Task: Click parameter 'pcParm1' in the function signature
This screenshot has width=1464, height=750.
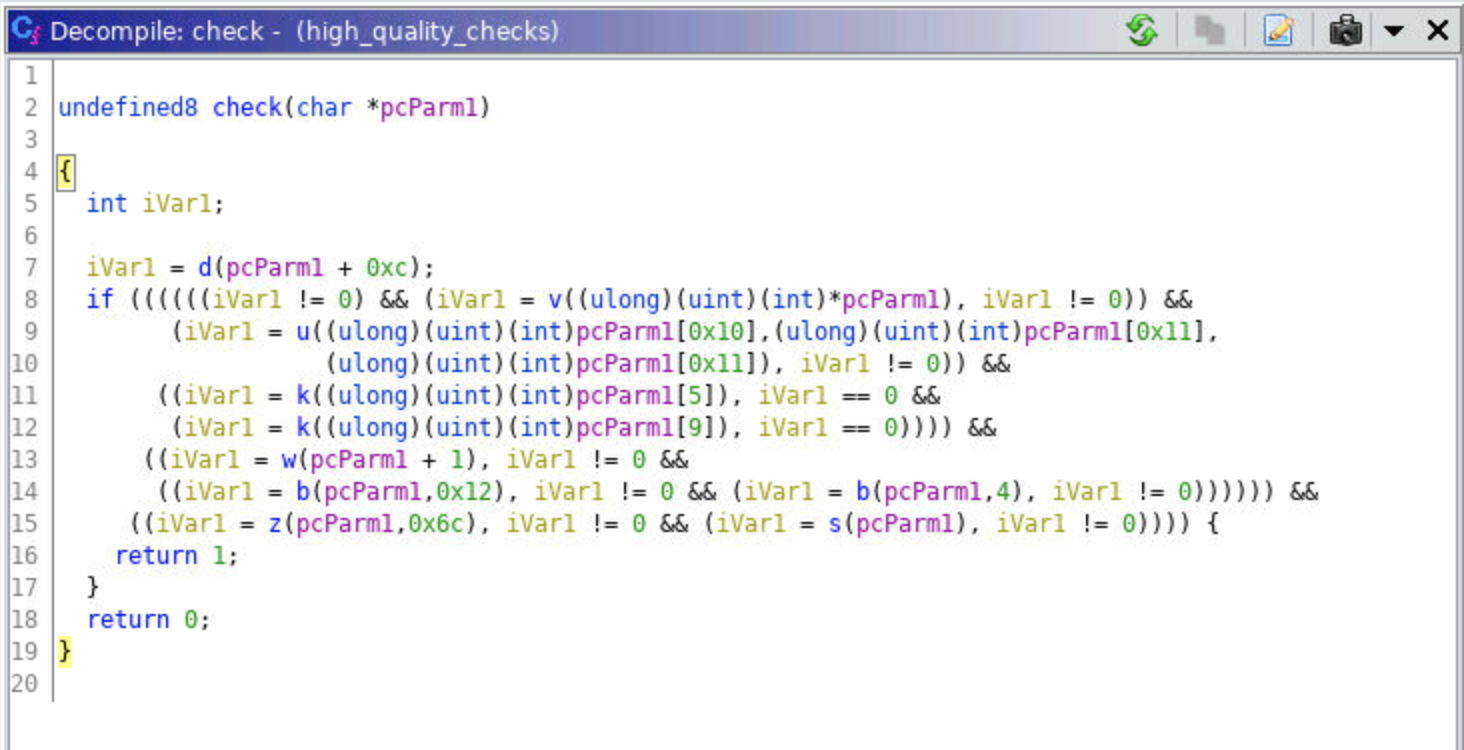Action: coord(429,108)
